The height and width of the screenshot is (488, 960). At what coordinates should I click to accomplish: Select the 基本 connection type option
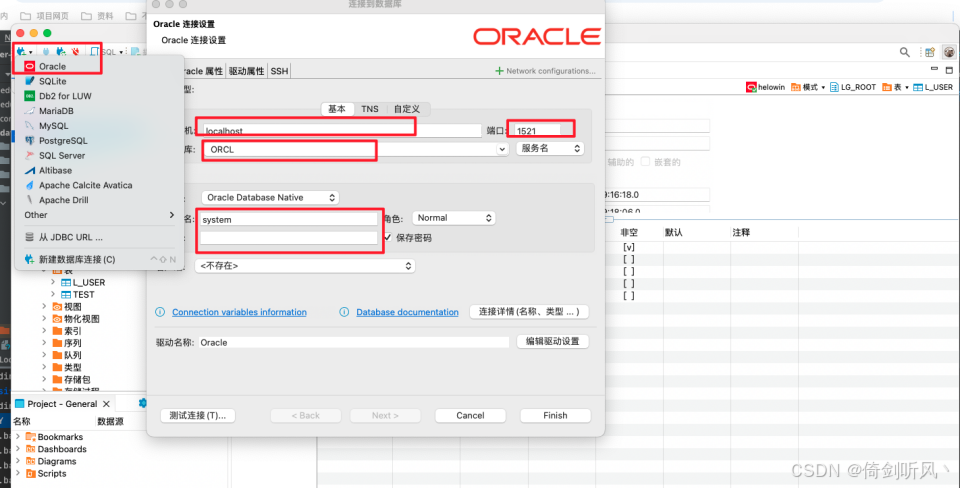[x=337, y=109]
